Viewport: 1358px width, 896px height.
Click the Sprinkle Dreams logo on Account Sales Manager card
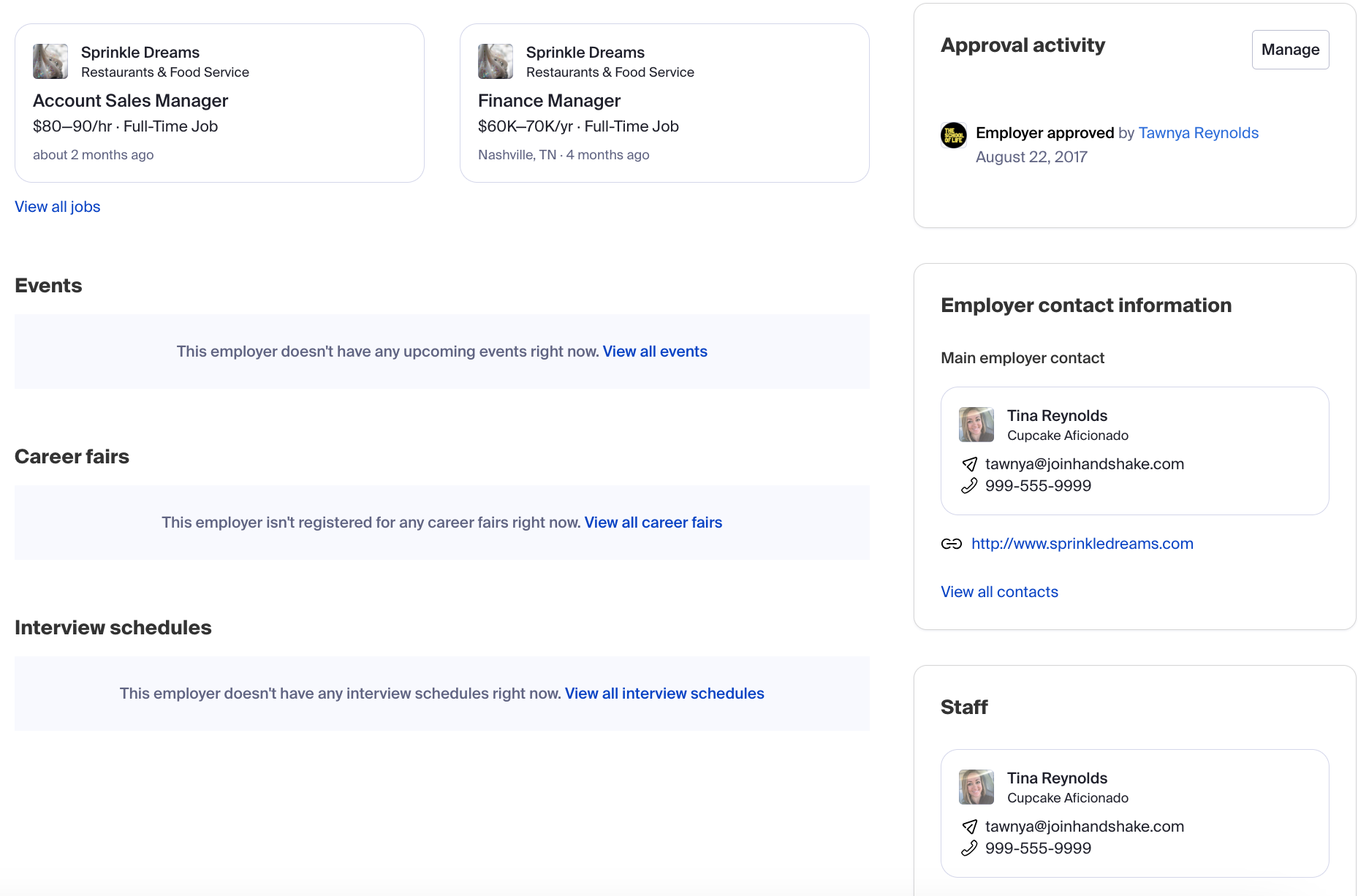click(x=50, y=61)
